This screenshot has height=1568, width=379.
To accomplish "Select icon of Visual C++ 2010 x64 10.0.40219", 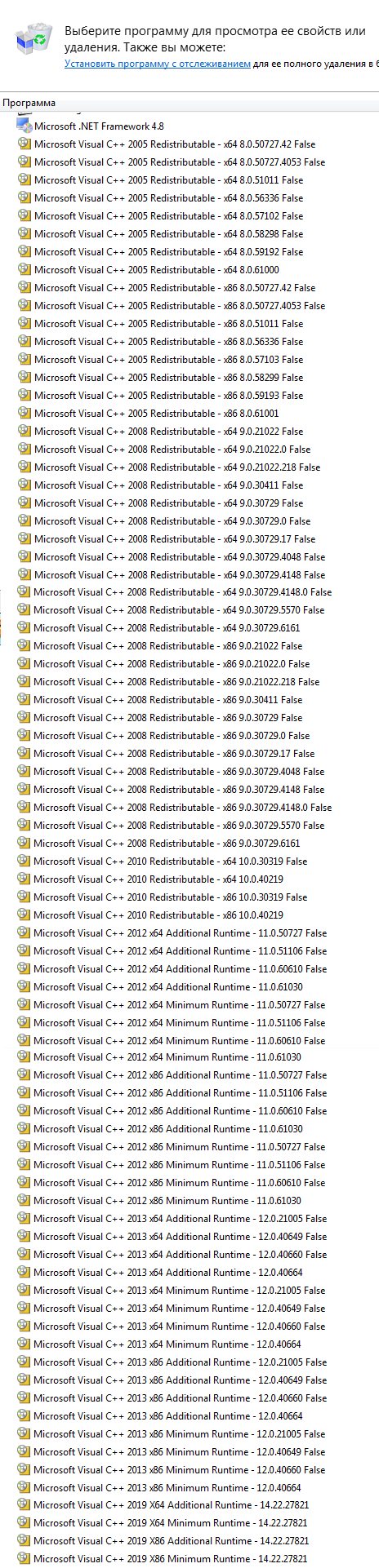I will [x=24, y=879].
